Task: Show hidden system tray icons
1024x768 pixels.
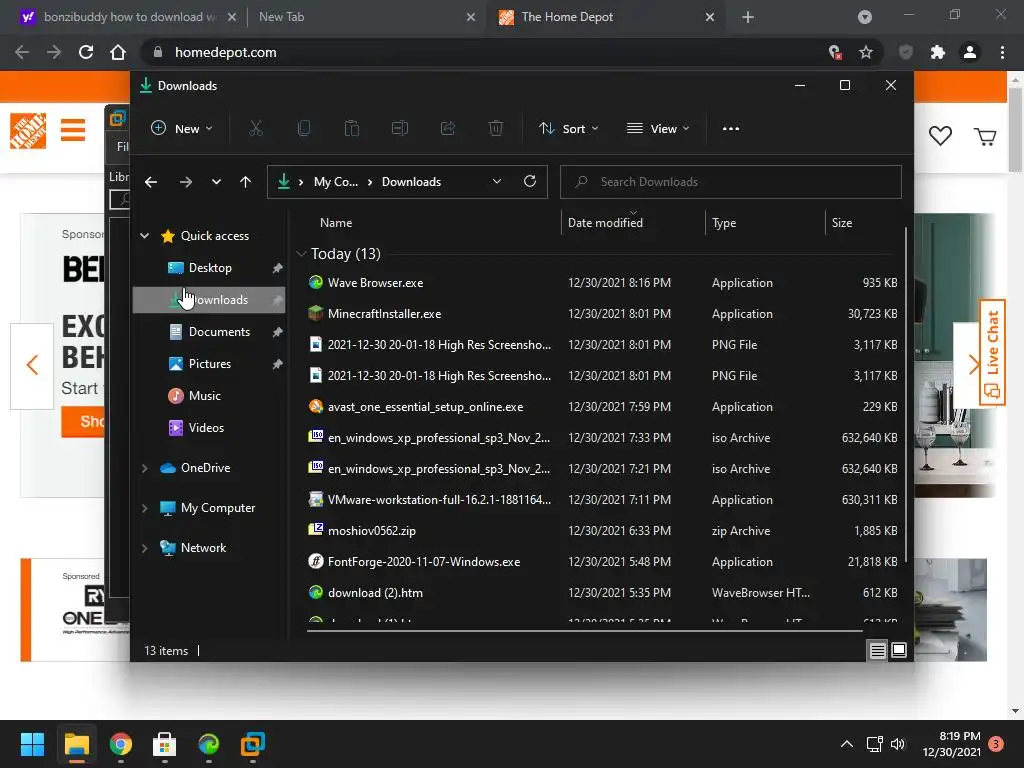Action: pos(846,744)
